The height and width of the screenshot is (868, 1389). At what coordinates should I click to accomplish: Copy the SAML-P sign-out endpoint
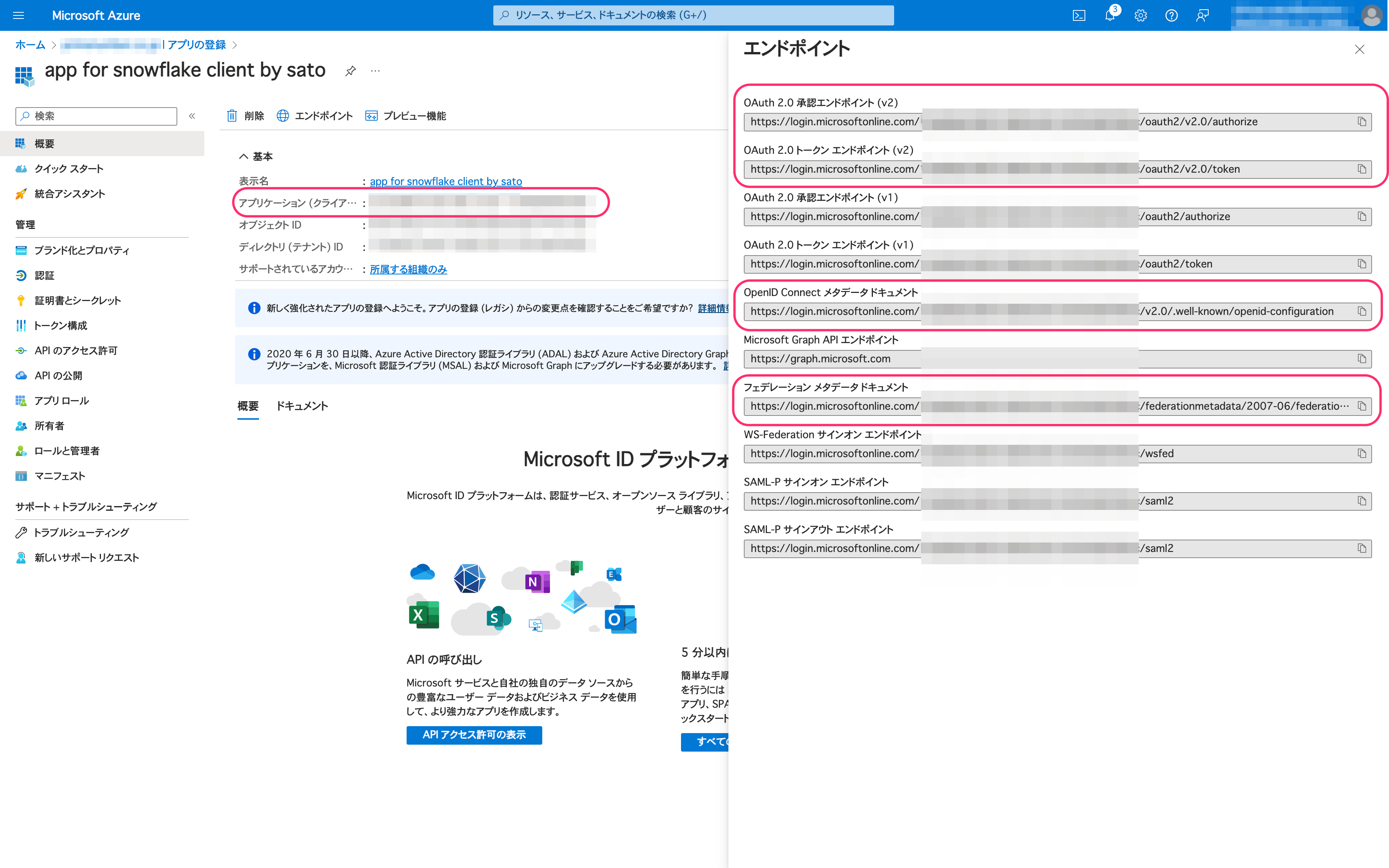pyautogui.click(x=1362, y=548)
